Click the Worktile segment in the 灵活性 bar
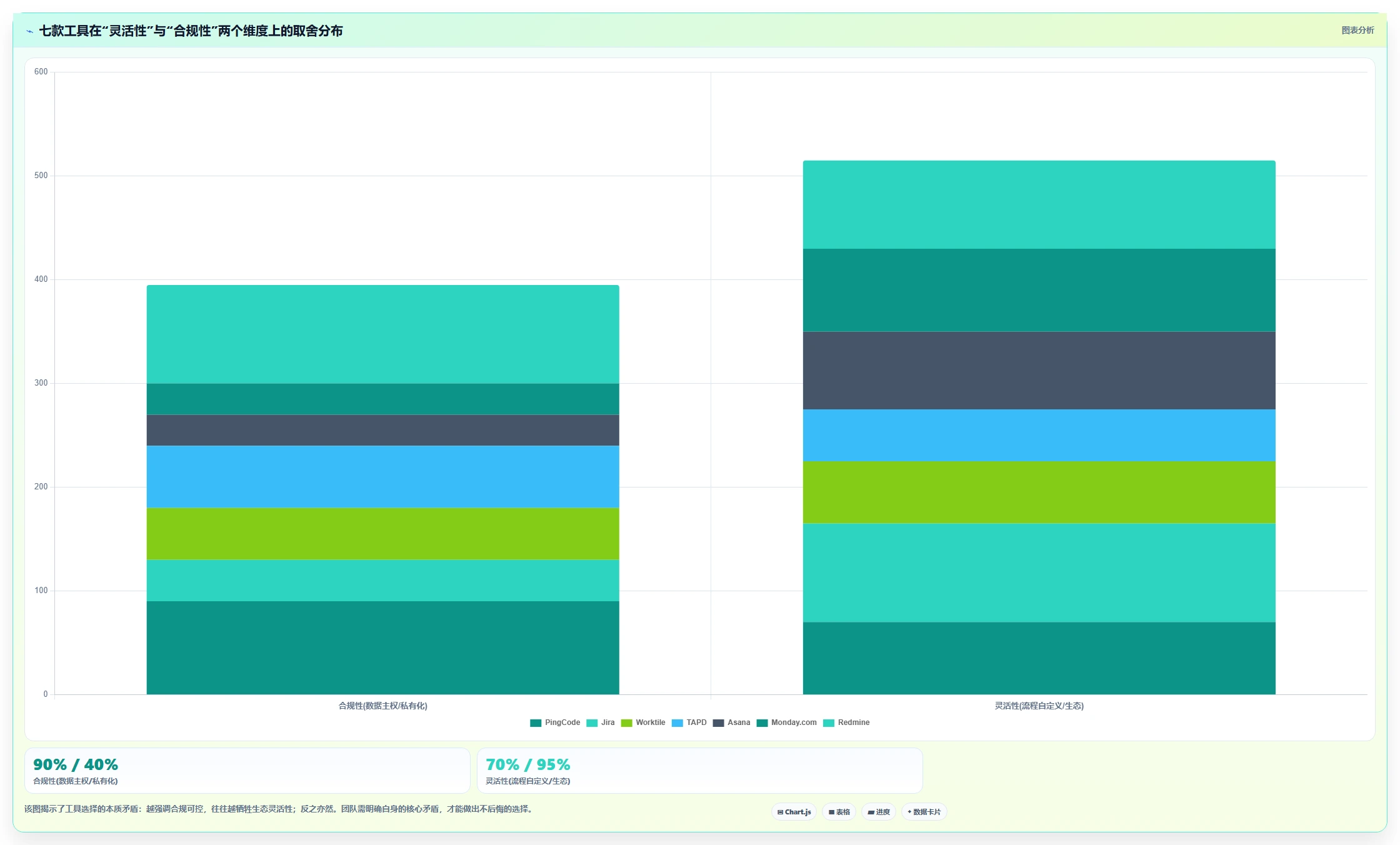 (x=1039, y=492)
